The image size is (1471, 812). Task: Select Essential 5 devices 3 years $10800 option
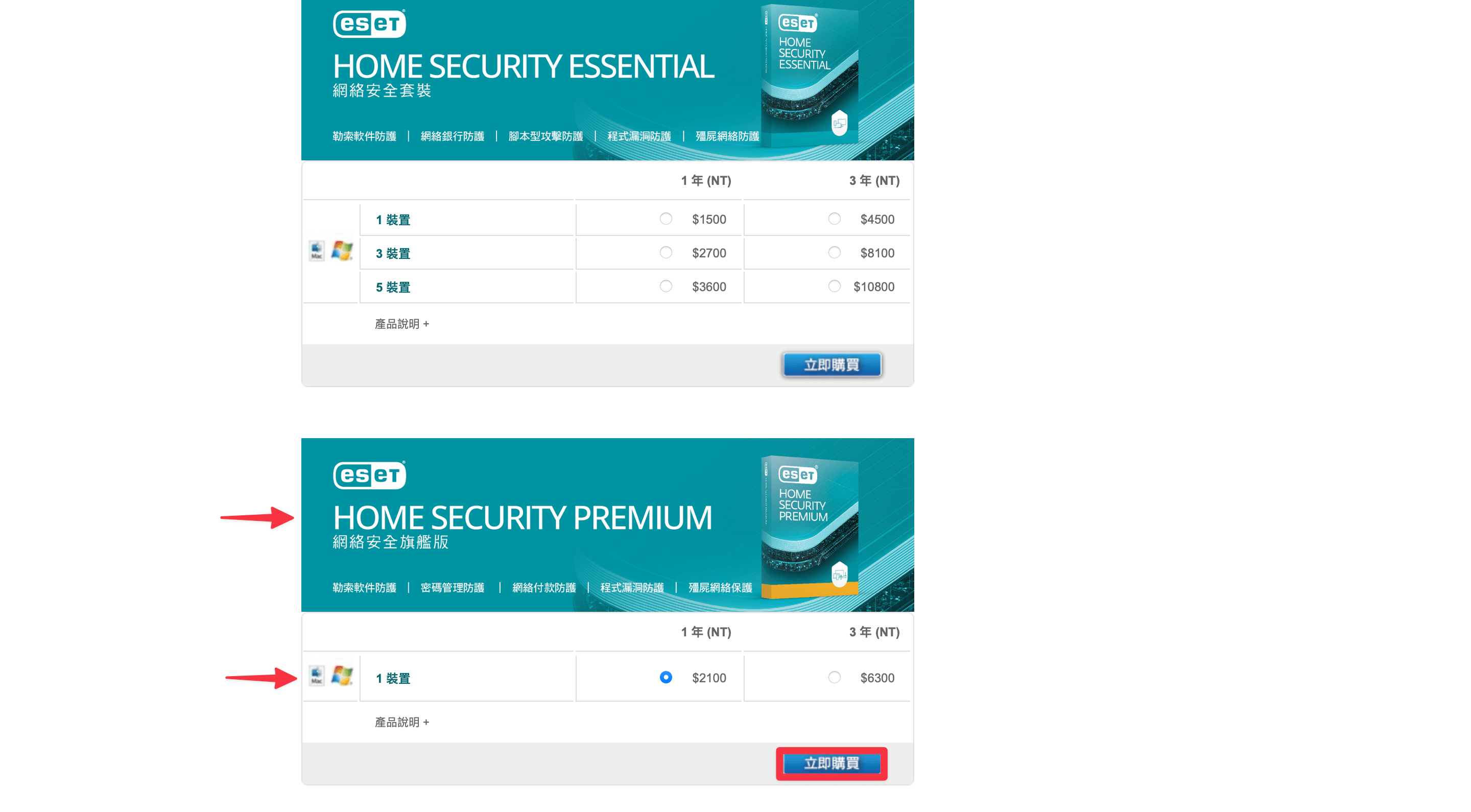[834, 286]
